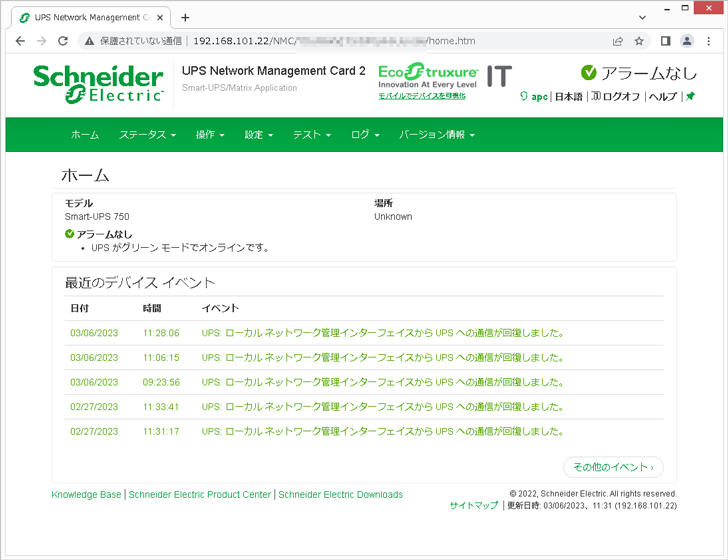Screen dimensions: 728x560
Task: Click the 03/06/2023 date in the 09:23:56 row
Action: 94,382
